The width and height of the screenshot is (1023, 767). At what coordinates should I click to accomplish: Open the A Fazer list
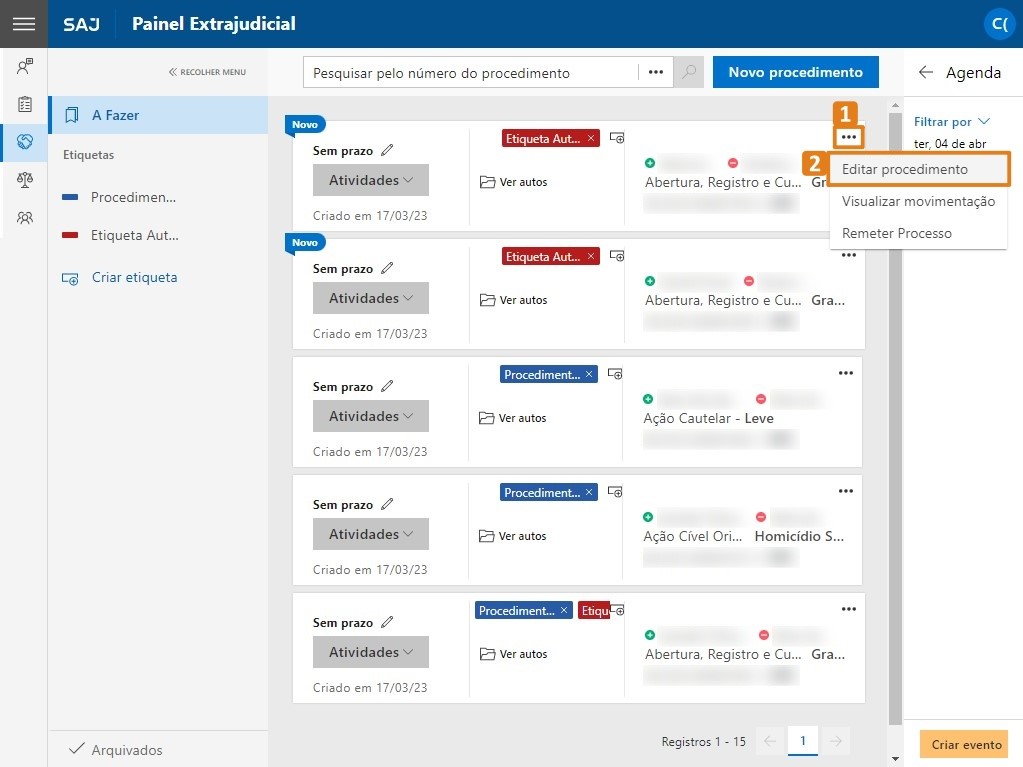click(159, 115)
